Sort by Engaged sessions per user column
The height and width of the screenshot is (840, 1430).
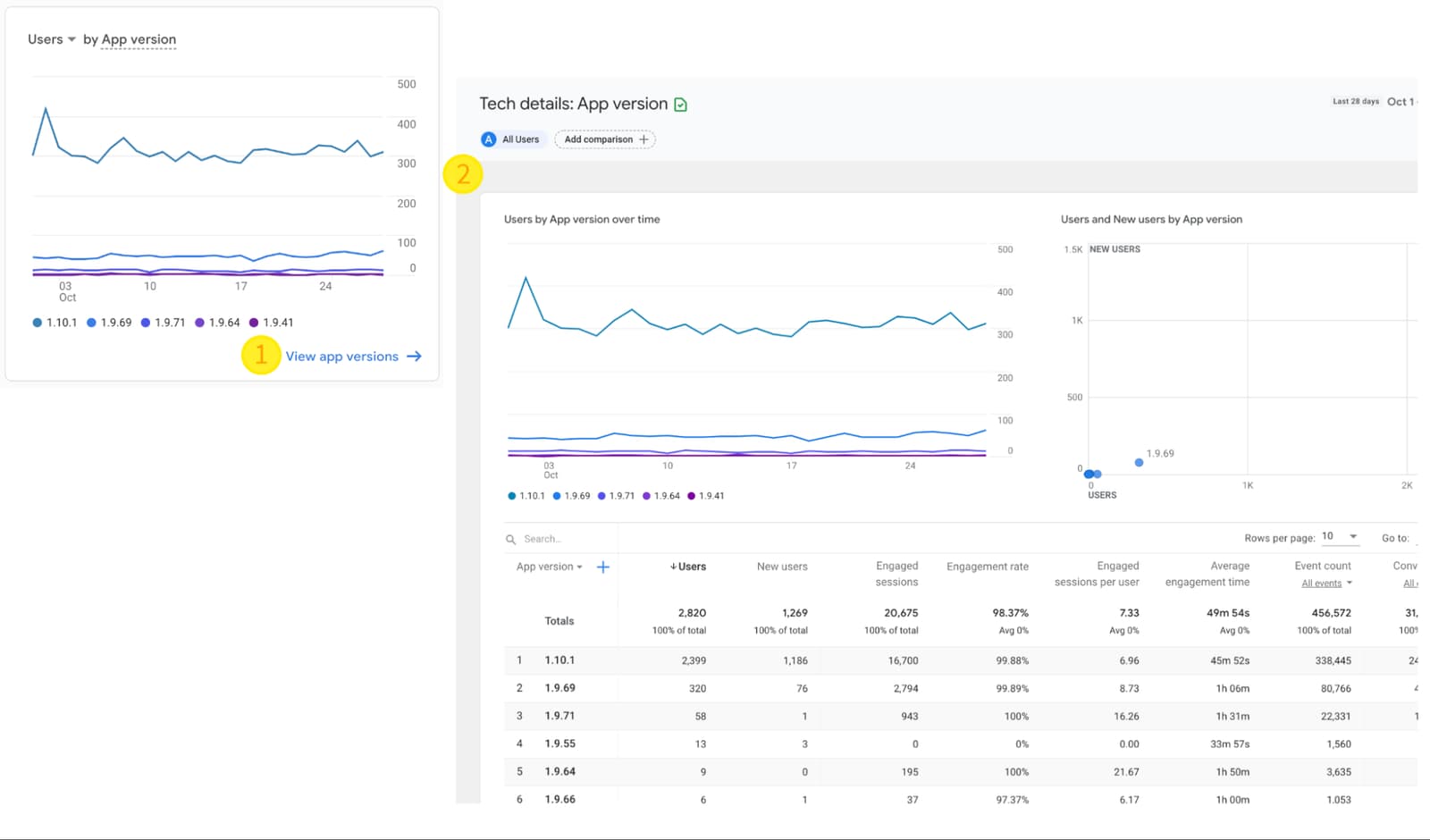[x=1097, y=574]
